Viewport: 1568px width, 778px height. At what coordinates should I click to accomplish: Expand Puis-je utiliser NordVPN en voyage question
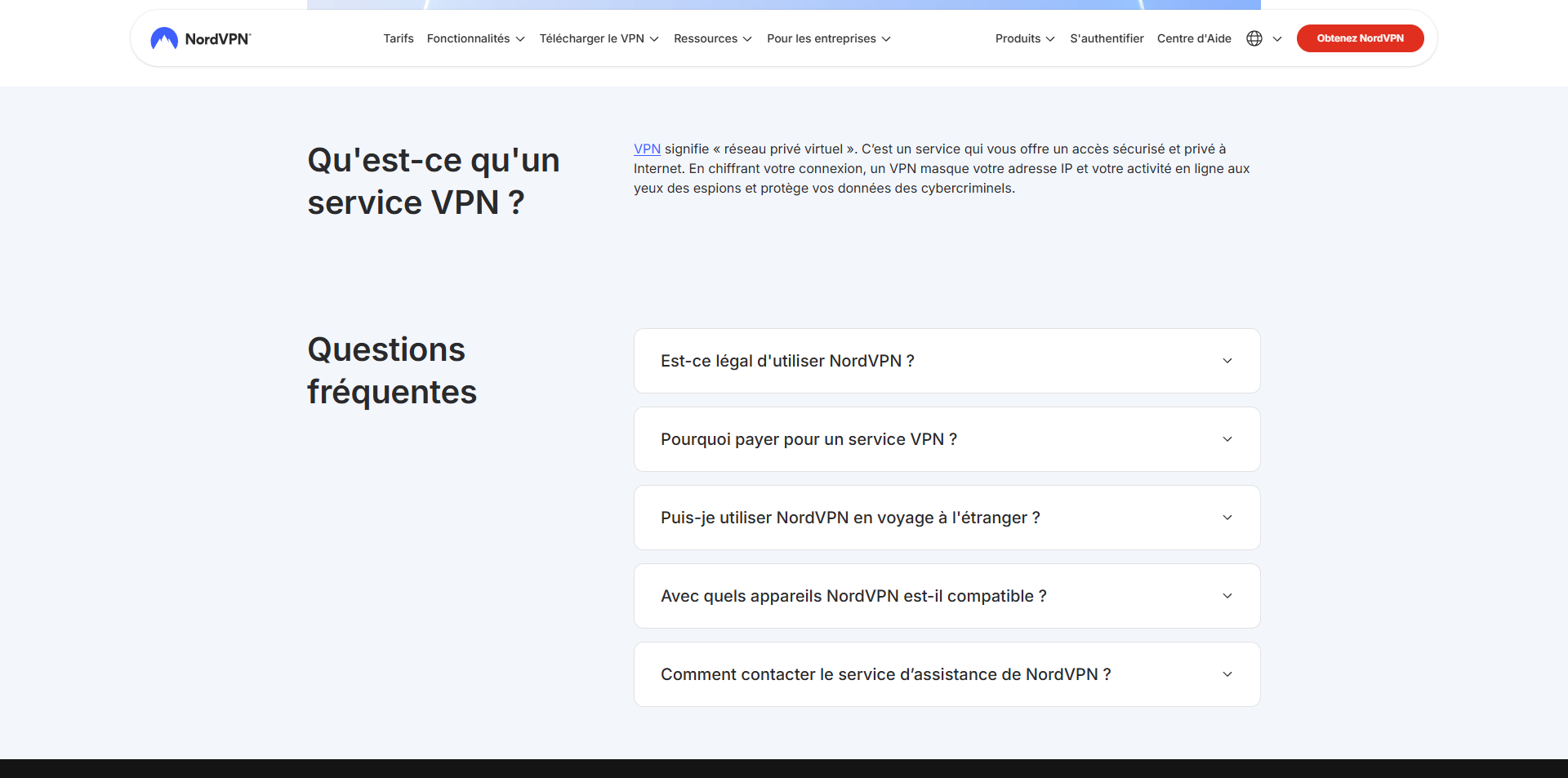[x=947, y=518]
